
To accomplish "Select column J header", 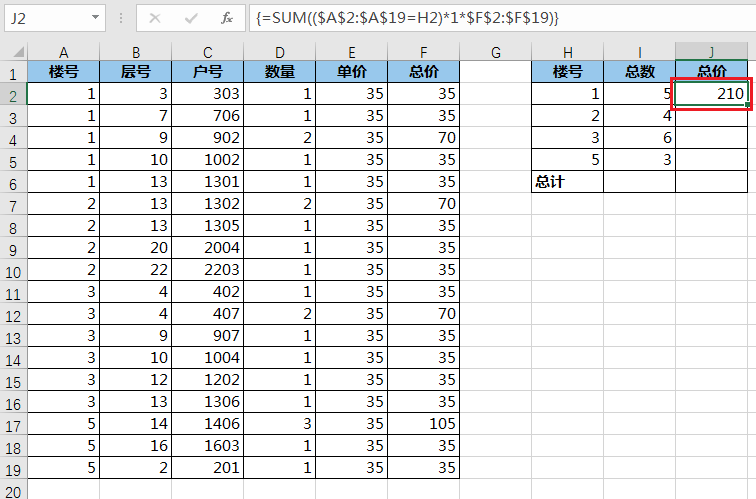I will click(x=712, y=52).
